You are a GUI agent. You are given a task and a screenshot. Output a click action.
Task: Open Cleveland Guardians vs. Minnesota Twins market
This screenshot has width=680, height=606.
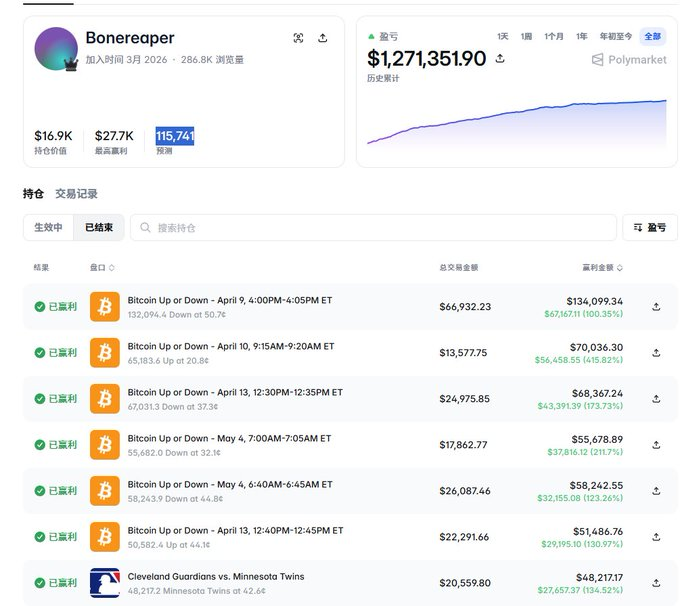[216, 576]
